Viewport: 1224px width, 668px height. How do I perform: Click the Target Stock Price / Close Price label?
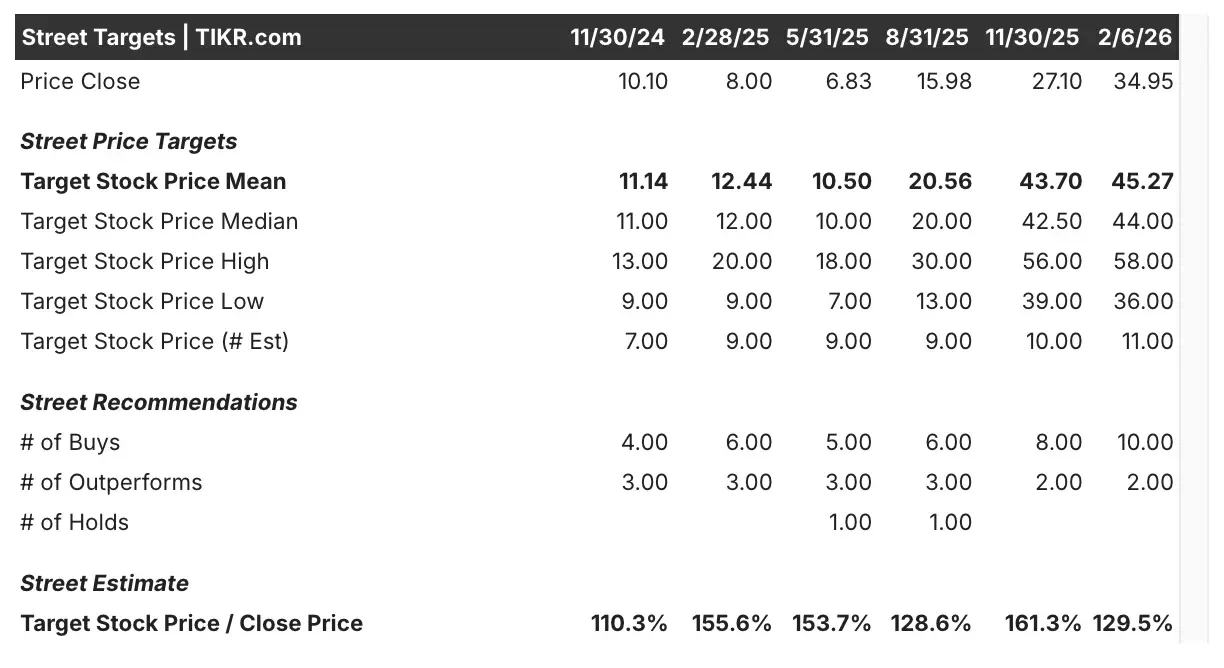(192, 623)
